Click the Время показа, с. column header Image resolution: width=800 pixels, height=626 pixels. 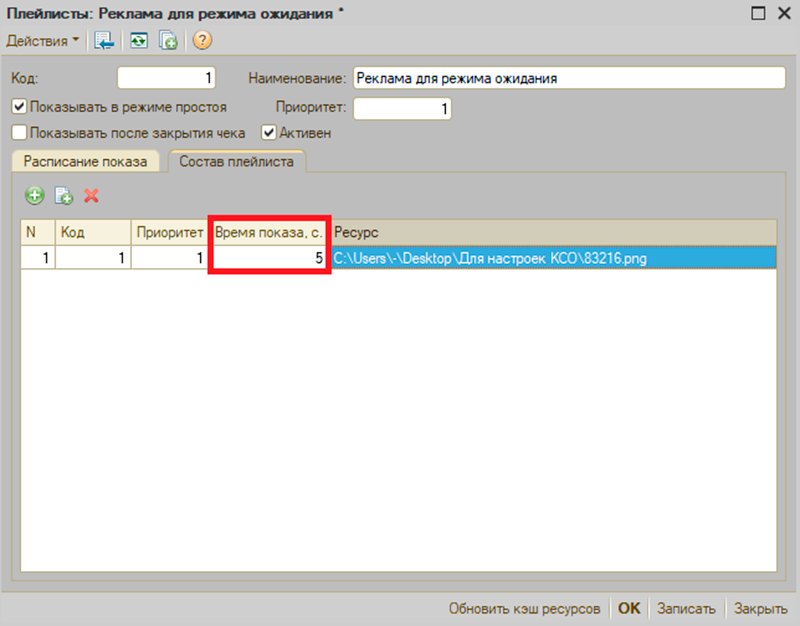click(x=269, y=233)
